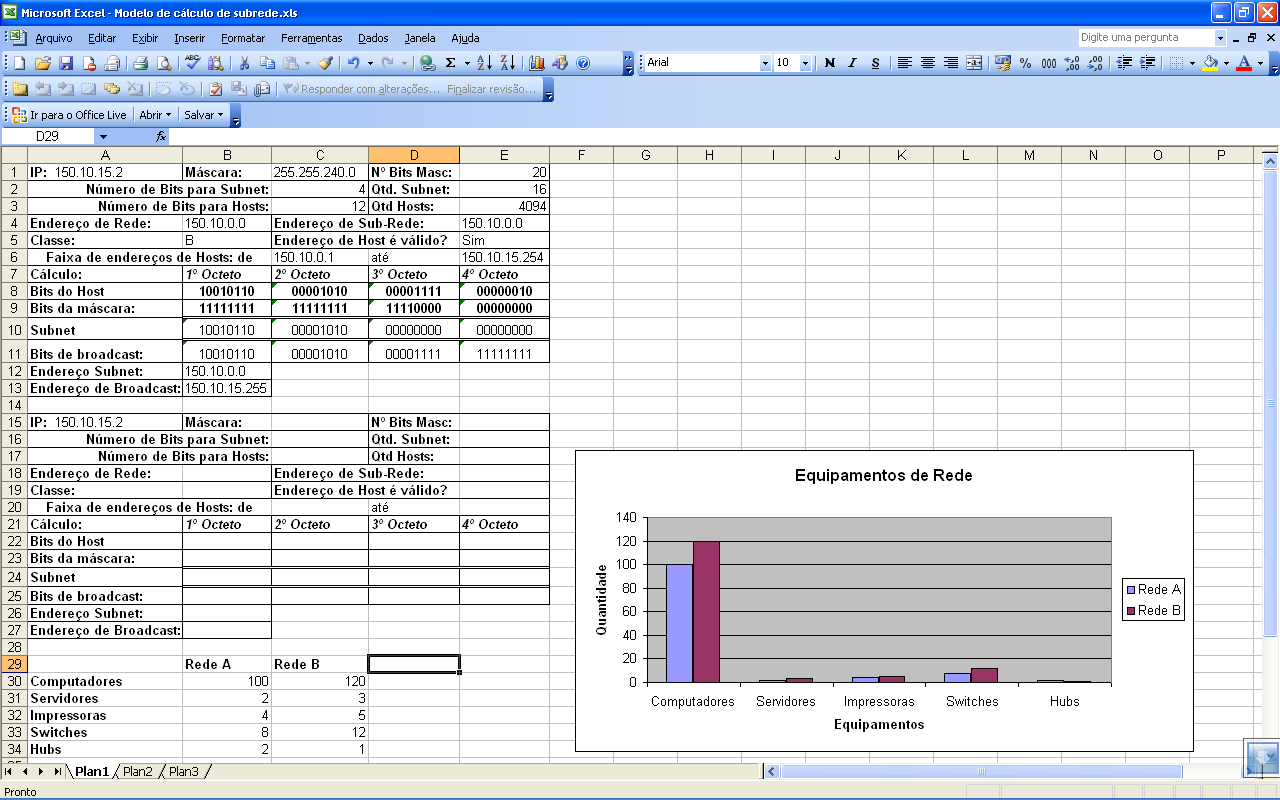
Task: Click Ir para o Office Live
Action: click(x=69, y=115)
